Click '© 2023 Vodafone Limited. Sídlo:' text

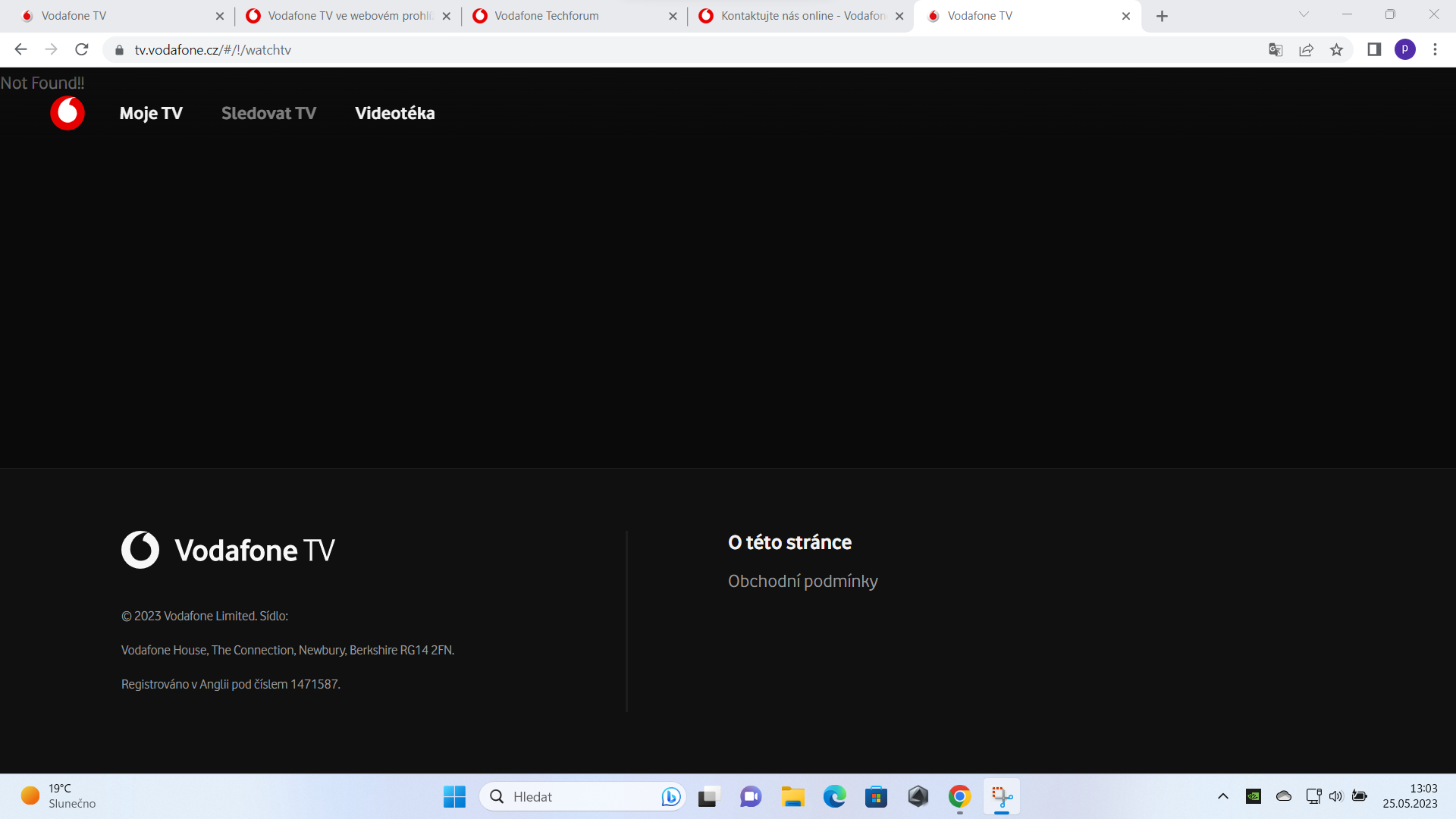pyautogui.click(x=205, y=616)
